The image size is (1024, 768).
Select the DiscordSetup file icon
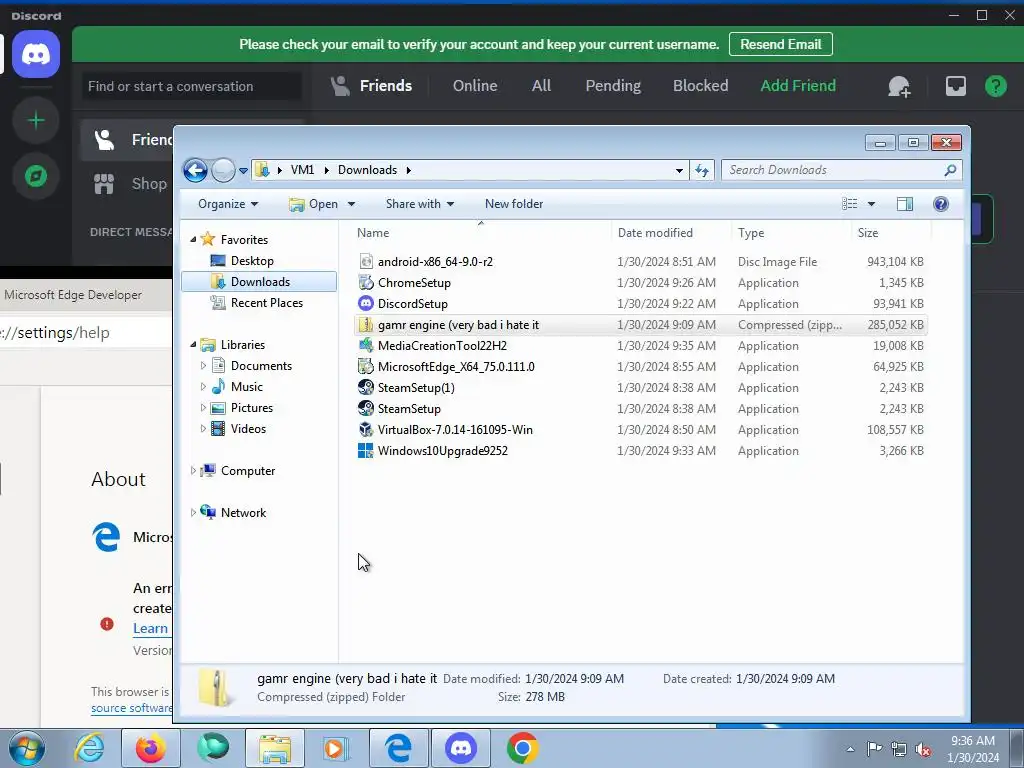pos(366,303)
